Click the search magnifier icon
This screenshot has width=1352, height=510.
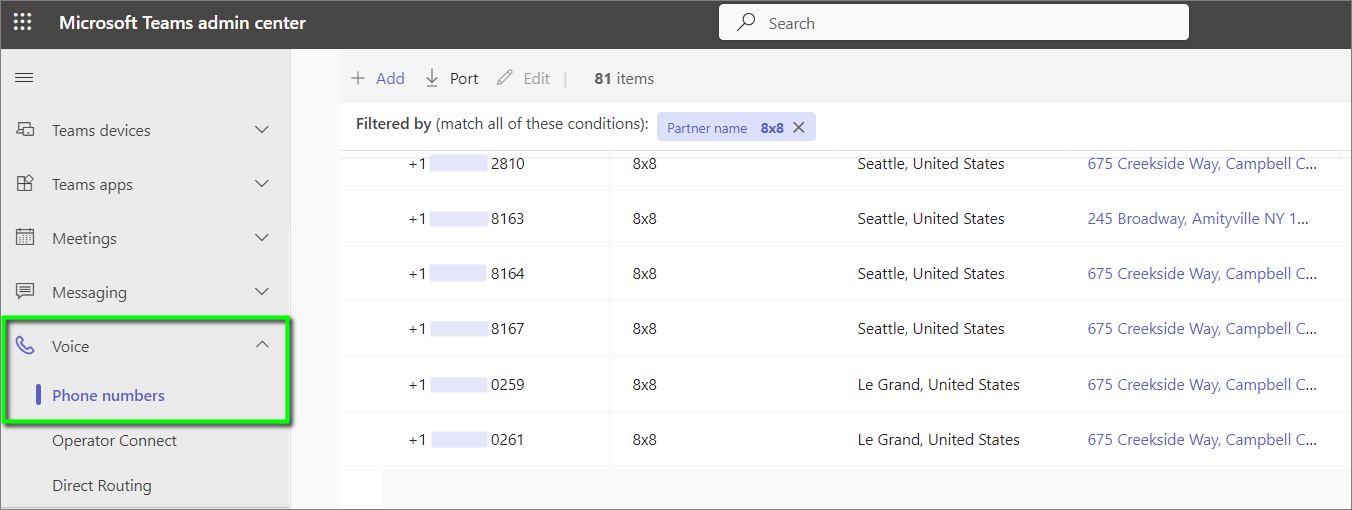[x=746, y=23]
